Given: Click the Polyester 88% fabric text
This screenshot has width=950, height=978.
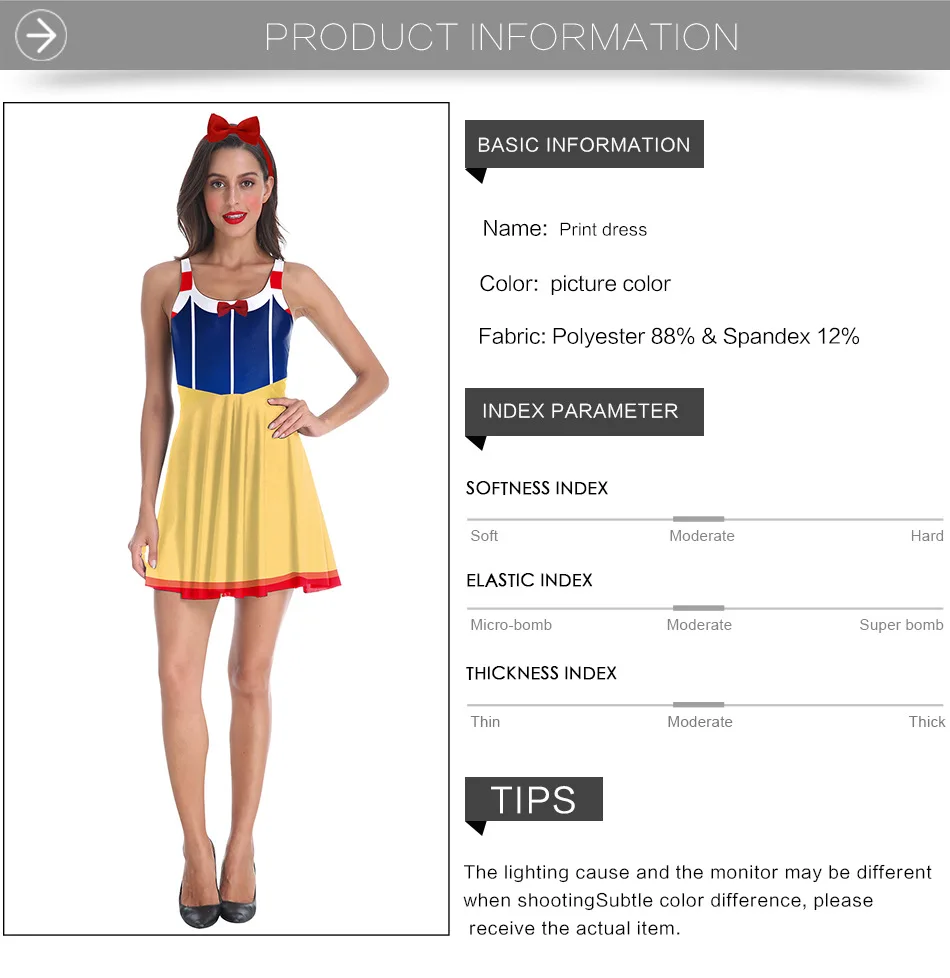Looking at the screenshot, I should 623,337.
